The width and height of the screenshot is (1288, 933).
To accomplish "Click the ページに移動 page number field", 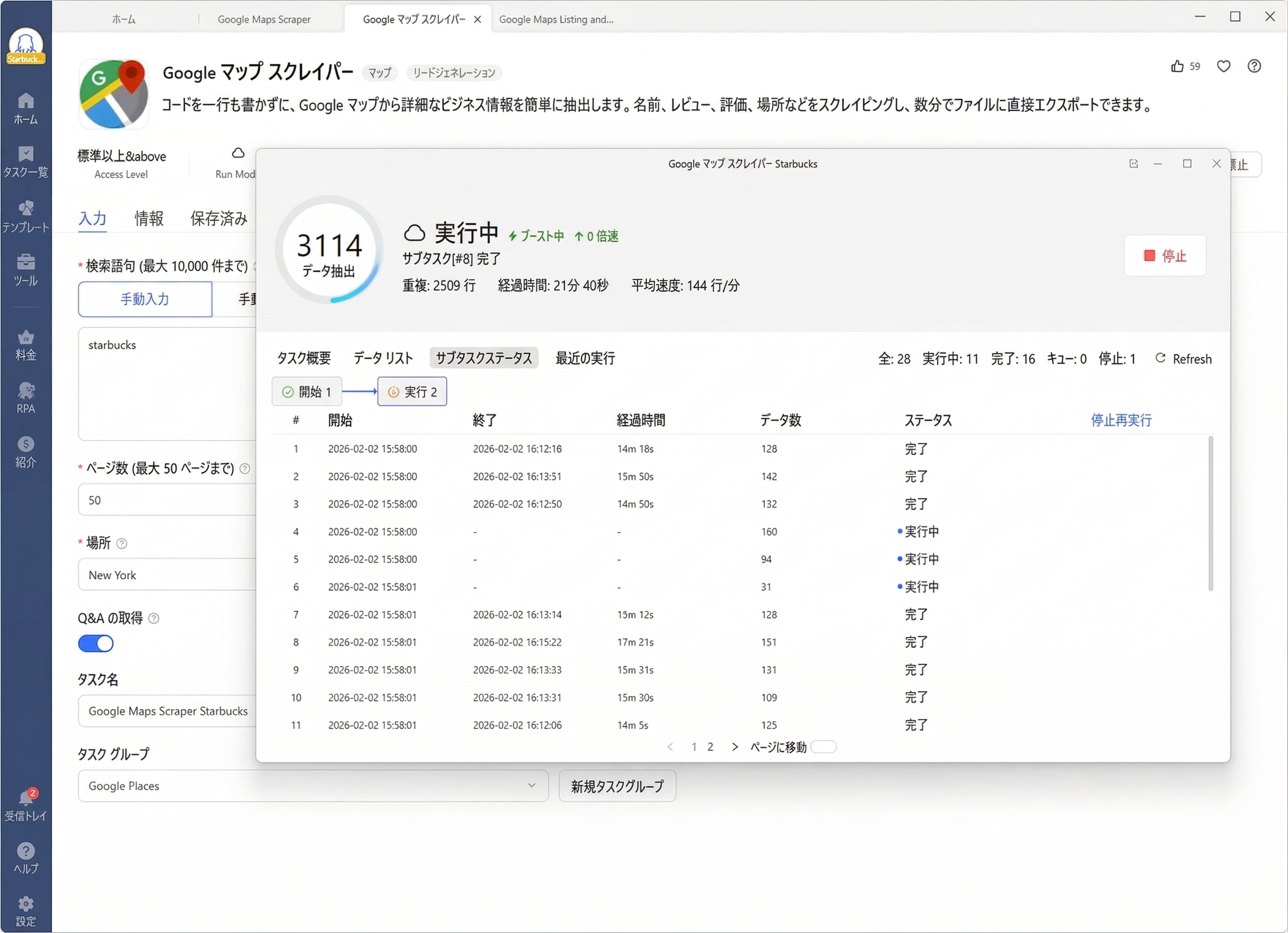I will (x=824, y=747).
